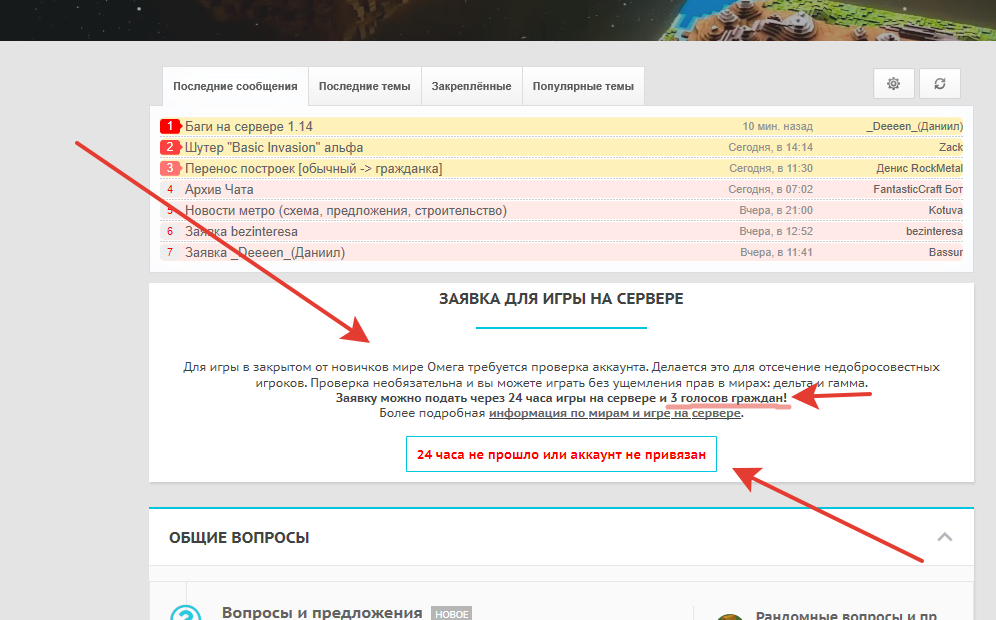Show the Последние сообщения tab
This screenshot has height=620, width=996.
(x=235, y=86)
